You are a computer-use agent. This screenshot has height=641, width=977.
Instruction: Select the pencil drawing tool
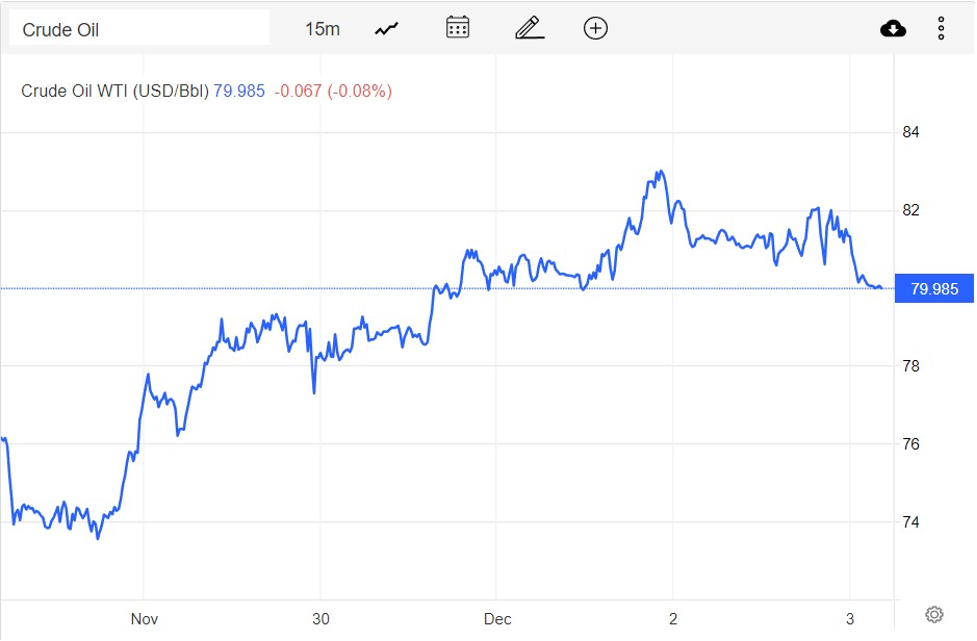(529, 28)
